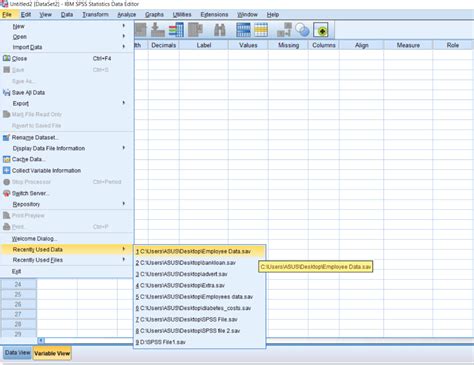Click the Run Descriptive Statistics toolbar icon
The width and height of the screenshot is (474, 365).
[195, 30]
